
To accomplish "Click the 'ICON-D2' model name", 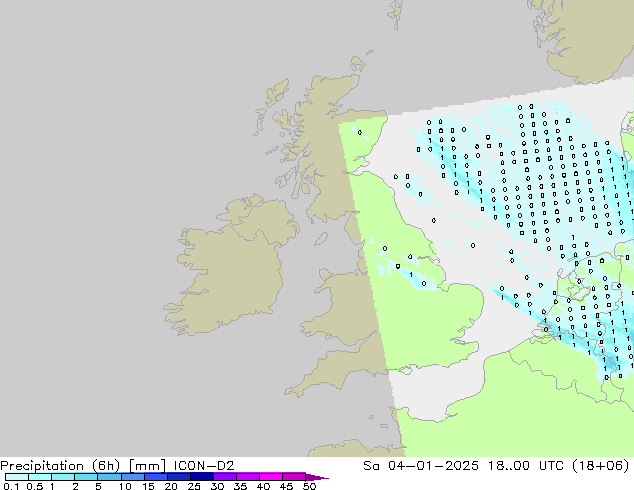I will tap(204, 466).
